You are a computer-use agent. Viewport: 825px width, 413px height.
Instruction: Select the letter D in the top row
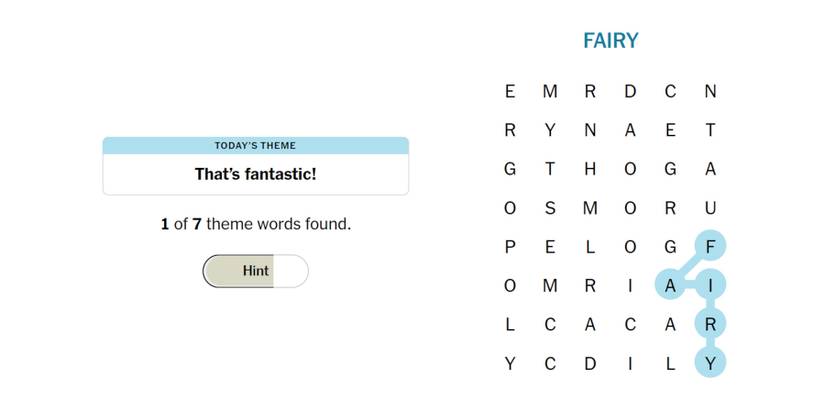tap(630, 92)
